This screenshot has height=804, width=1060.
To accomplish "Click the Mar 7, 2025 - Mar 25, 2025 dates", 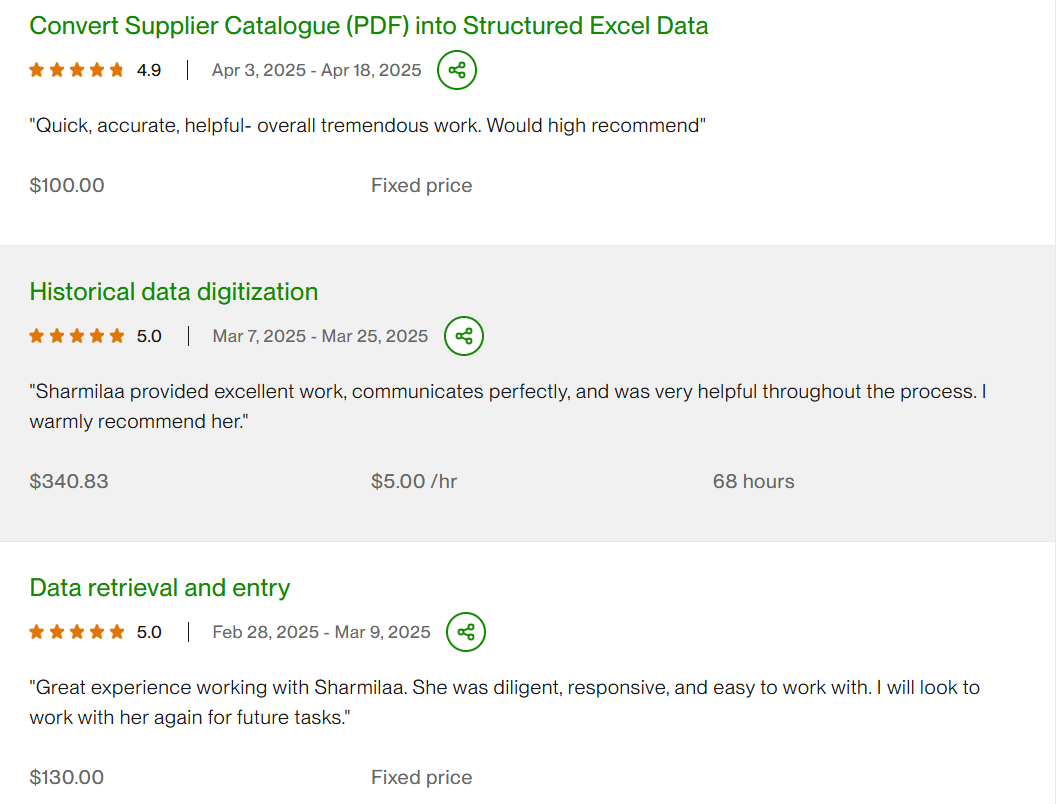I will click(320, 336).
